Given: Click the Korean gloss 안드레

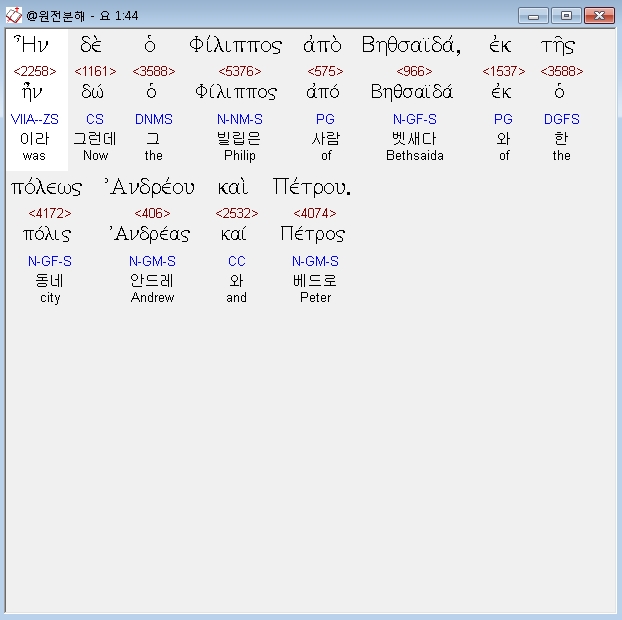Looking at the screenshot, I should [152, 280].
